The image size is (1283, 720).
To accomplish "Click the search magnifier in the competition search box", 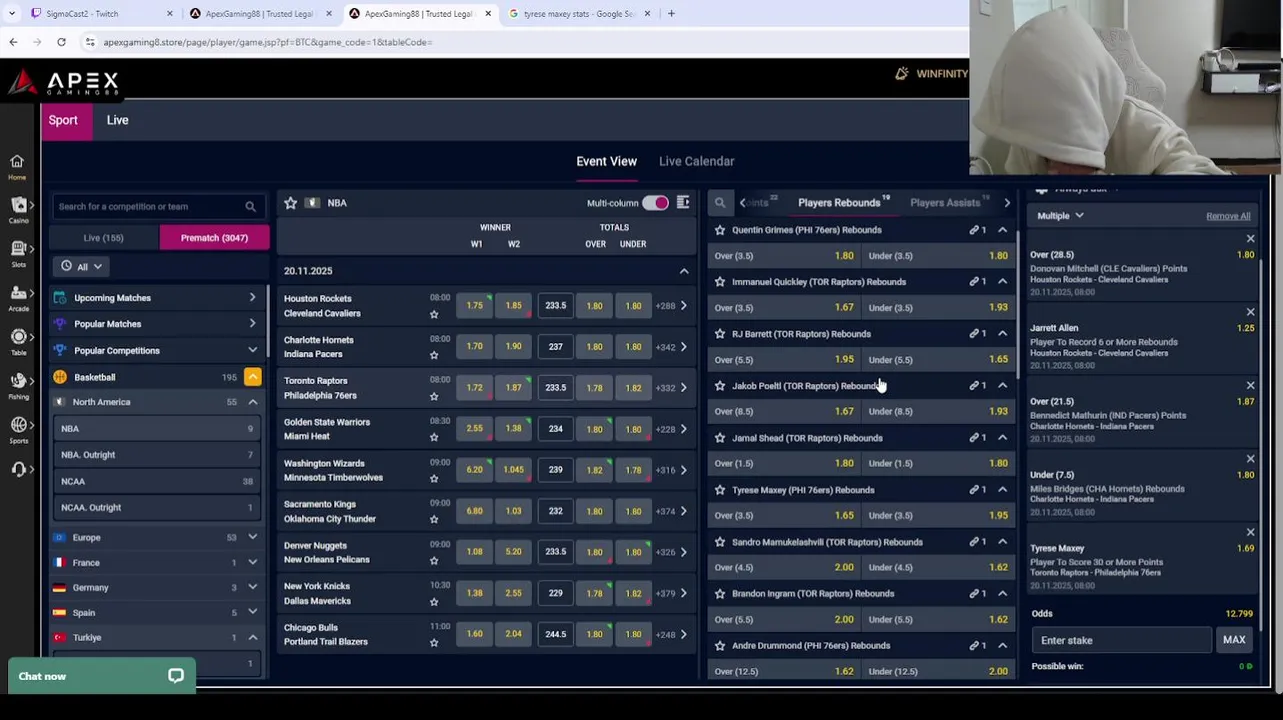I will pos(250,207).
